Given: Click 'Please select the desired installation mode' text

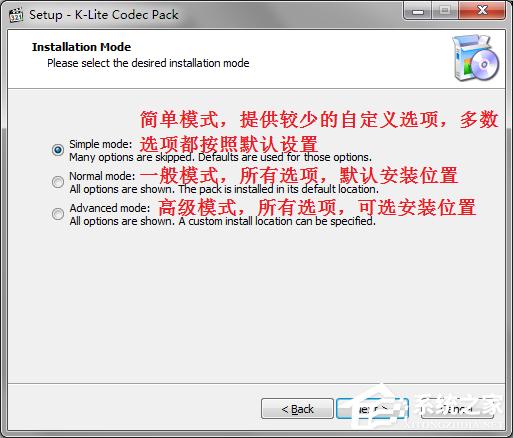Looking at the screenshot, I should [148, 63].
